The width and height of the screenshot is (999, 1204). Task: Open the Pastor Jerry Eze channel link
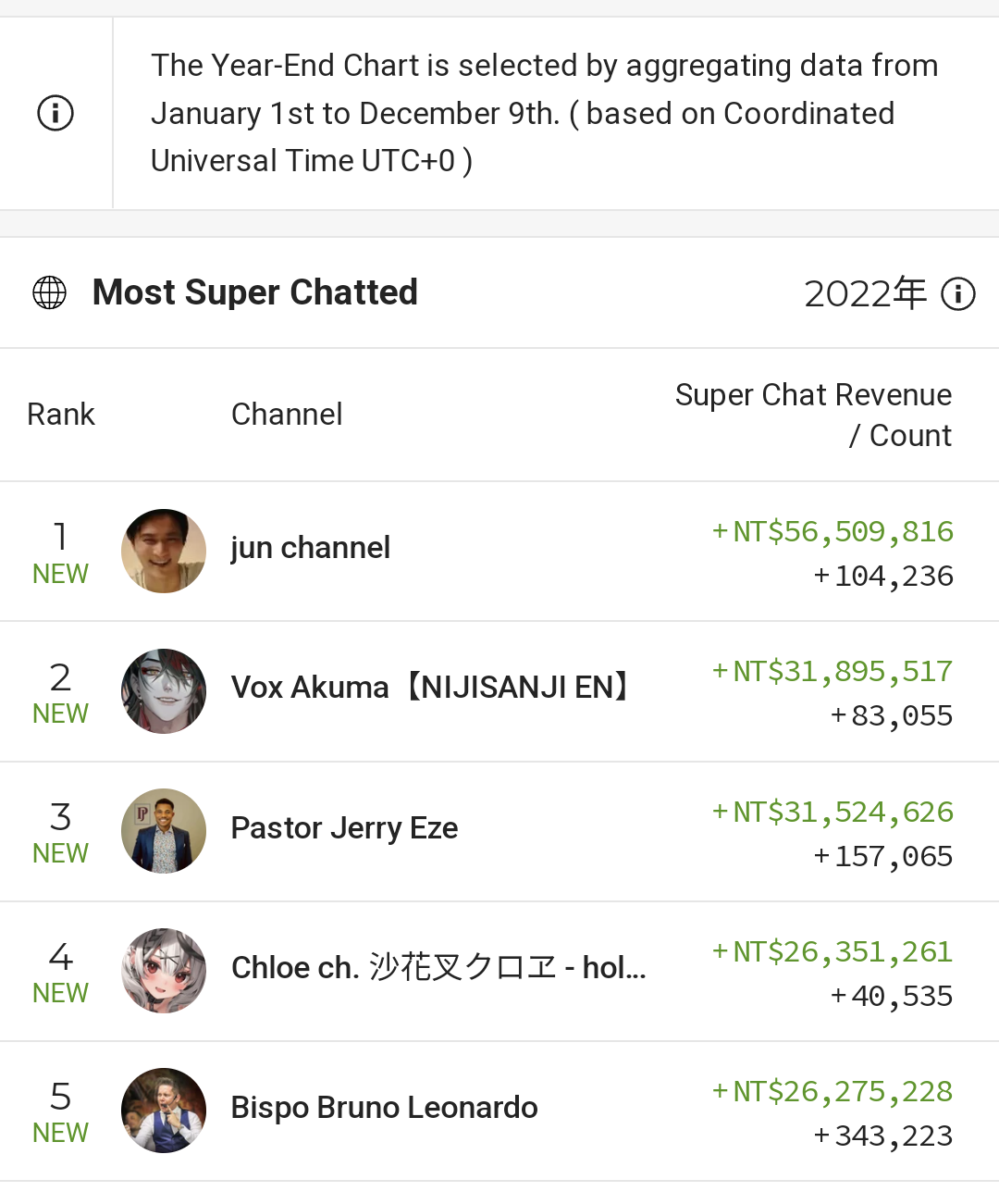coord(344,828)
